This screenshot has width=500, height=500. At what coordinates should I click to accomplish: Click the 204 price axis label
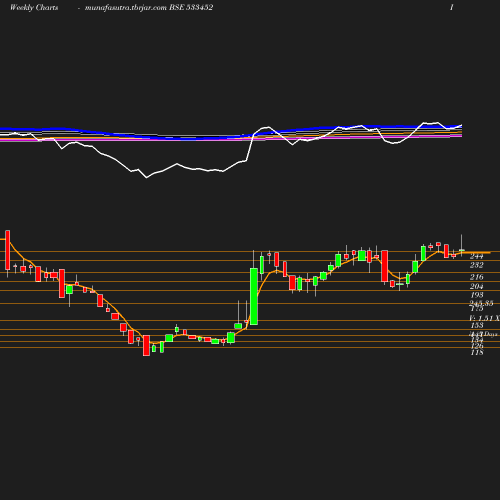pos(476,286)
